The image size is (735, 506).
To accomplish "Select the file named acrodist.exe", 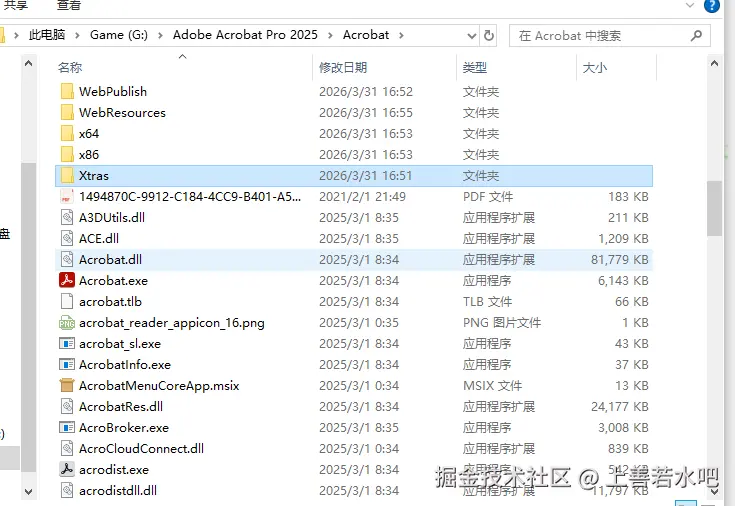I will tap(113, 470).
